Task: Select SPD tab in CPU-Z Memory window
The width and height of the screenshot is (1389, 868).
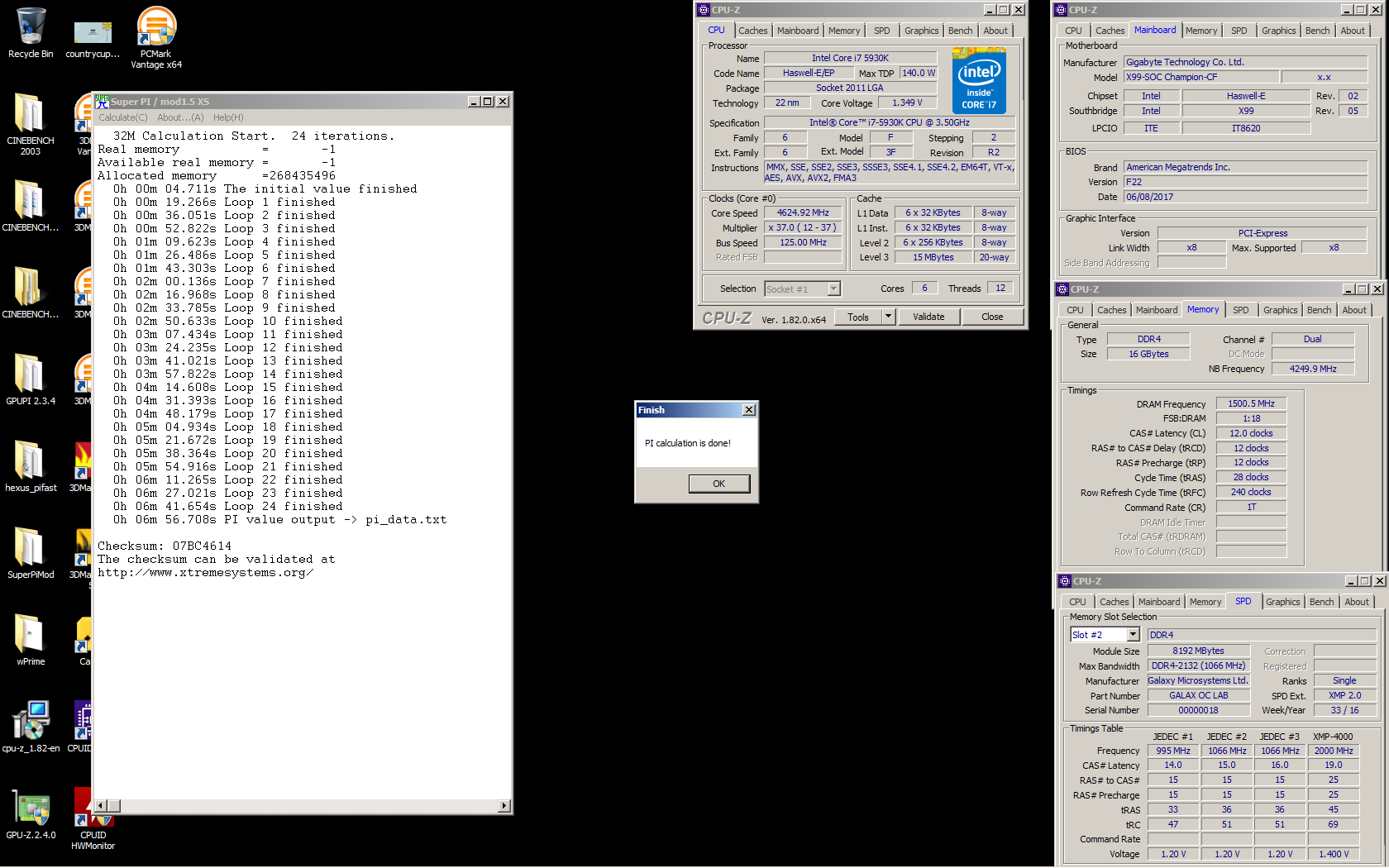Action: [1240, 310]
